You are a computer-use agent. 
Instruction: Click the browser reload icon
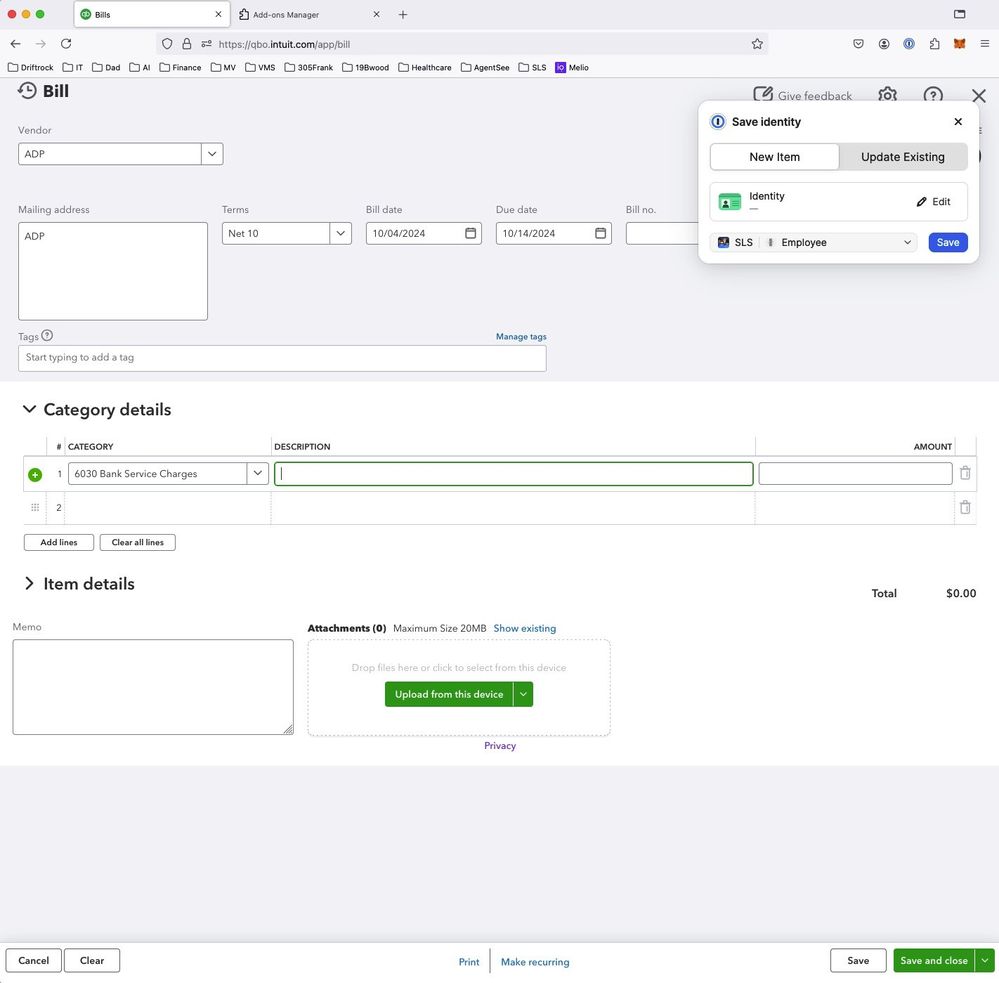click(66, 44)
